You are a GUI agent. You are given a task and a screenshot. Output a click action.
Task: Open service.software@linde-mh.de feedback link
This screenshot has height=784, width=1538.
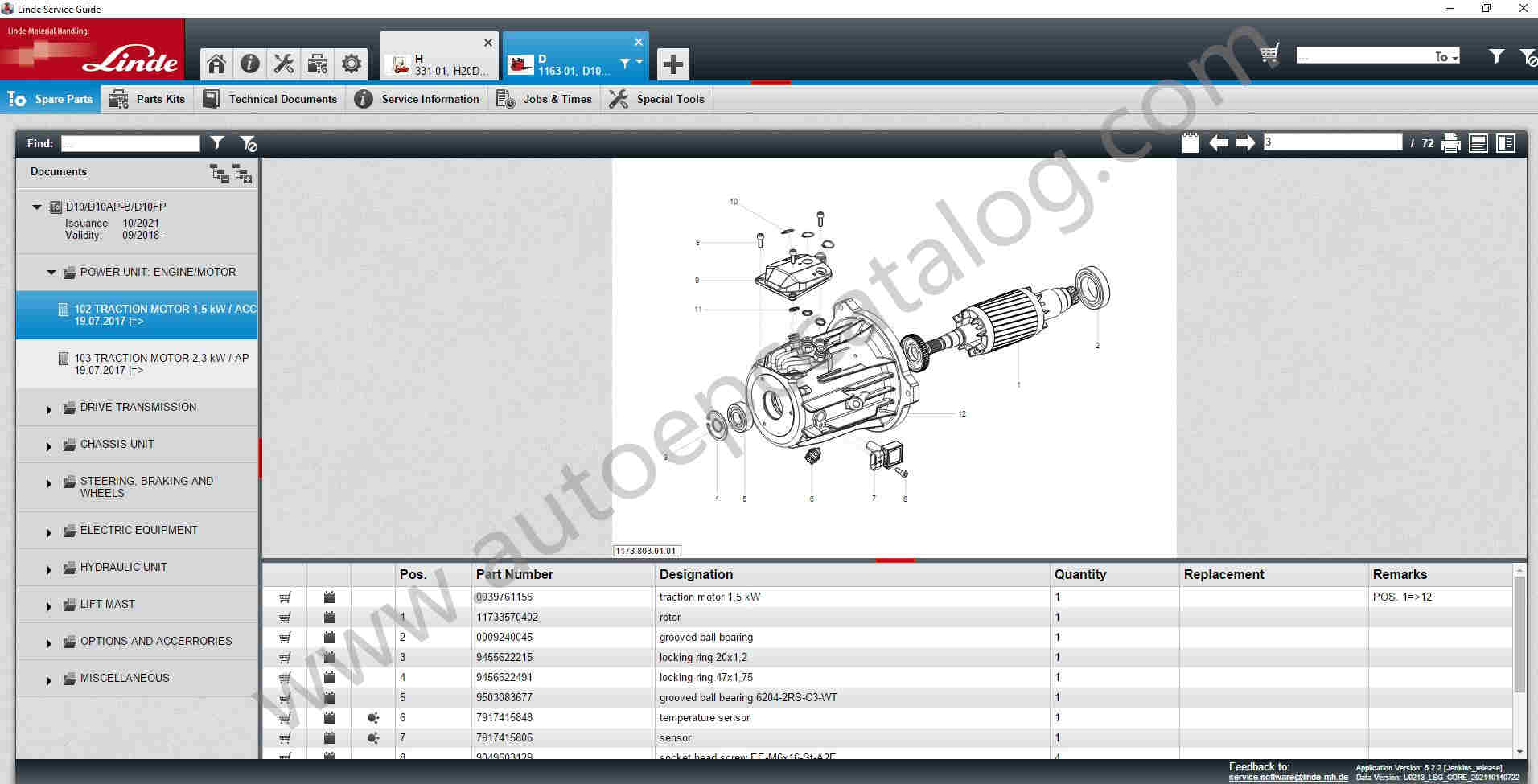(1288, 778)
